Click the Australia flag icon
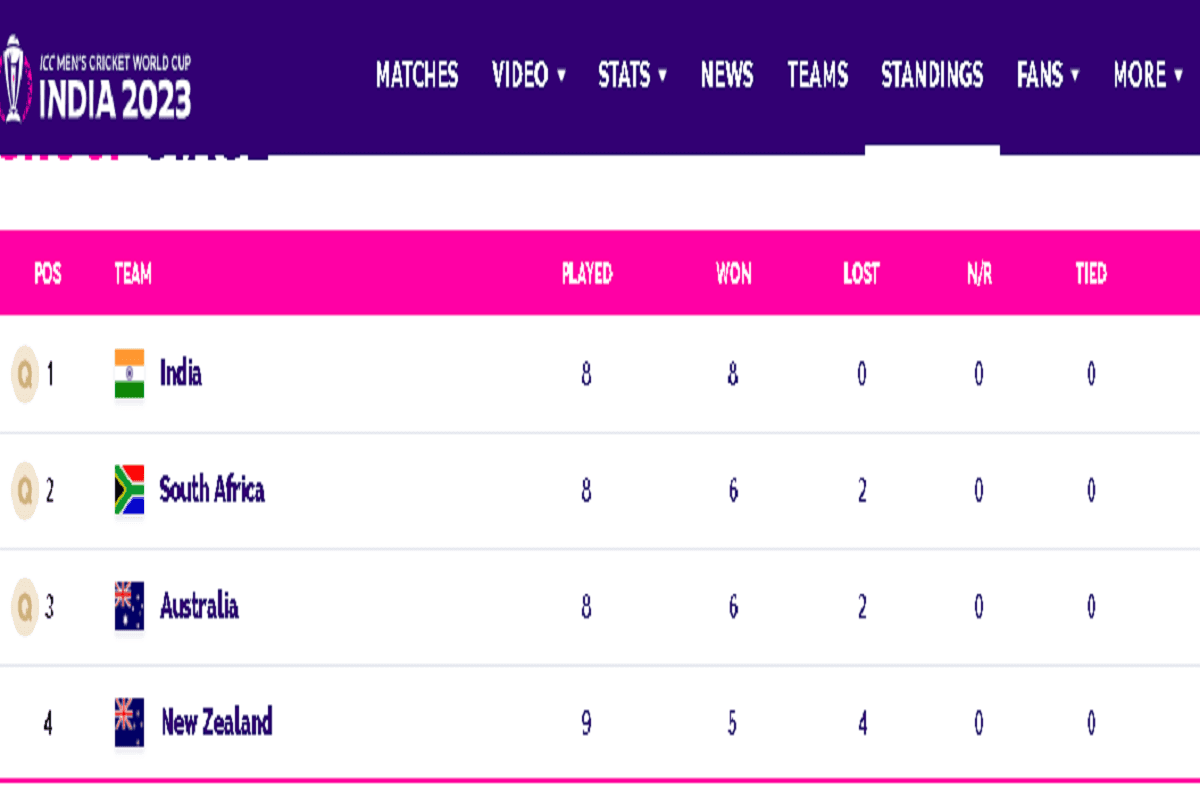The image size is (1200, 800). (x=129, y=606)
